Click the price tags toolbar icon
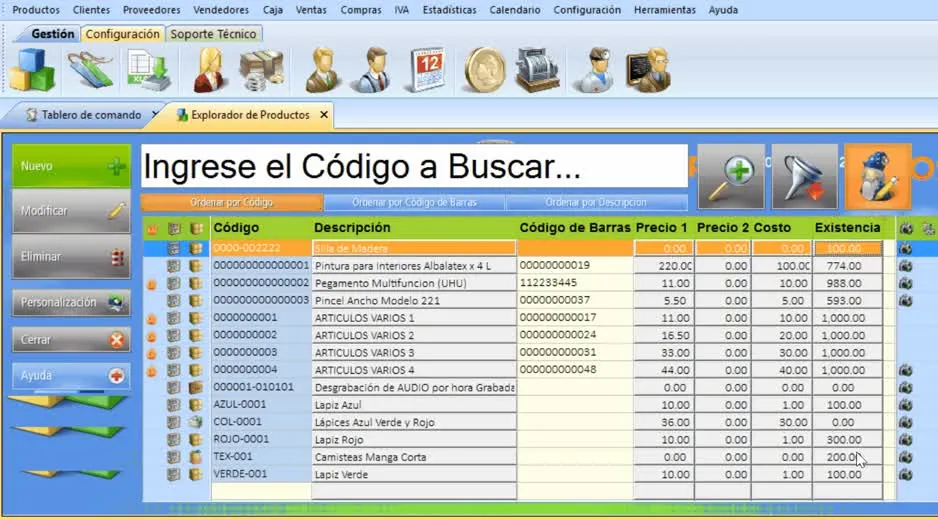Screen dimensions: 938x520 (90, 71)
